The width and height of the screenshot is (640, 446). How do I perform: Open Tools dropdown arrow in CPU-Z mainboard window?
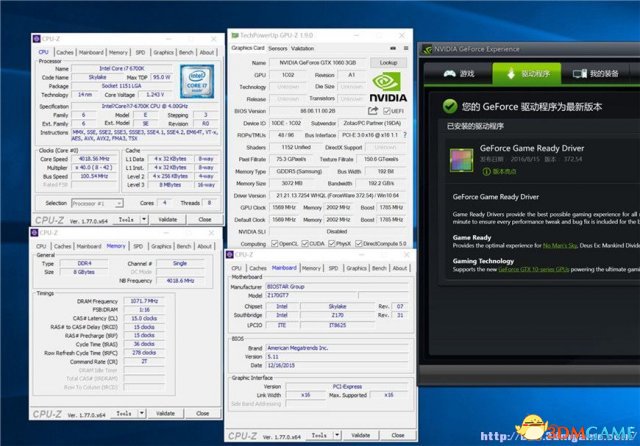337,435
